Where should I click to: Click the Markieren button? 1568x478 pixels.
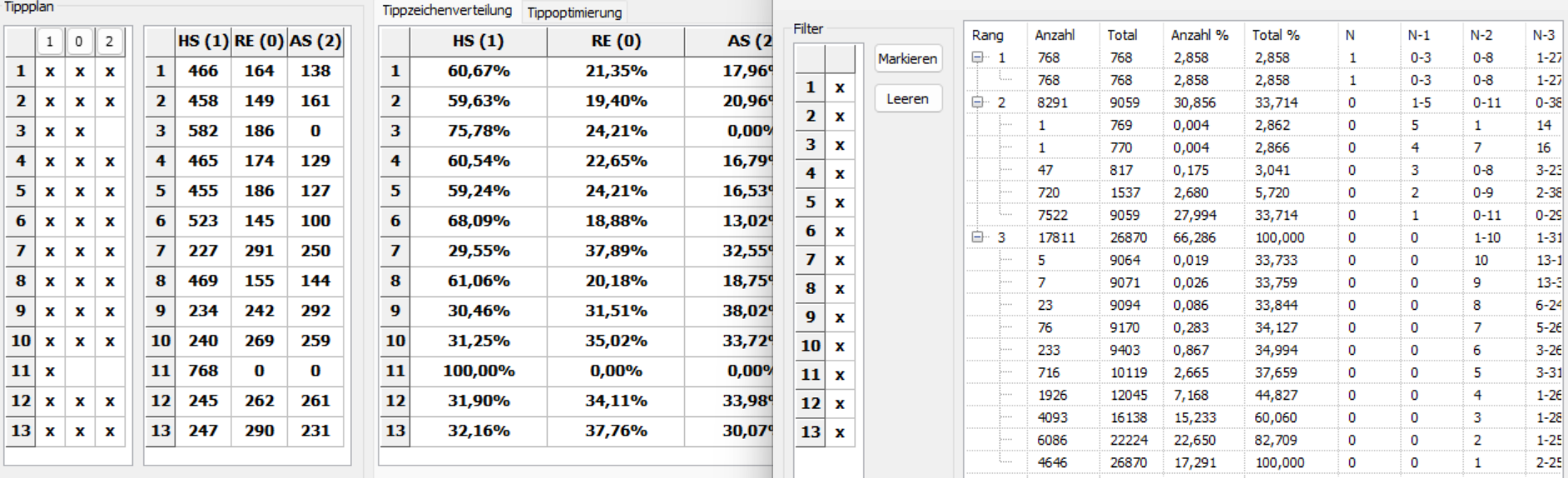click(x=908, y=59)
